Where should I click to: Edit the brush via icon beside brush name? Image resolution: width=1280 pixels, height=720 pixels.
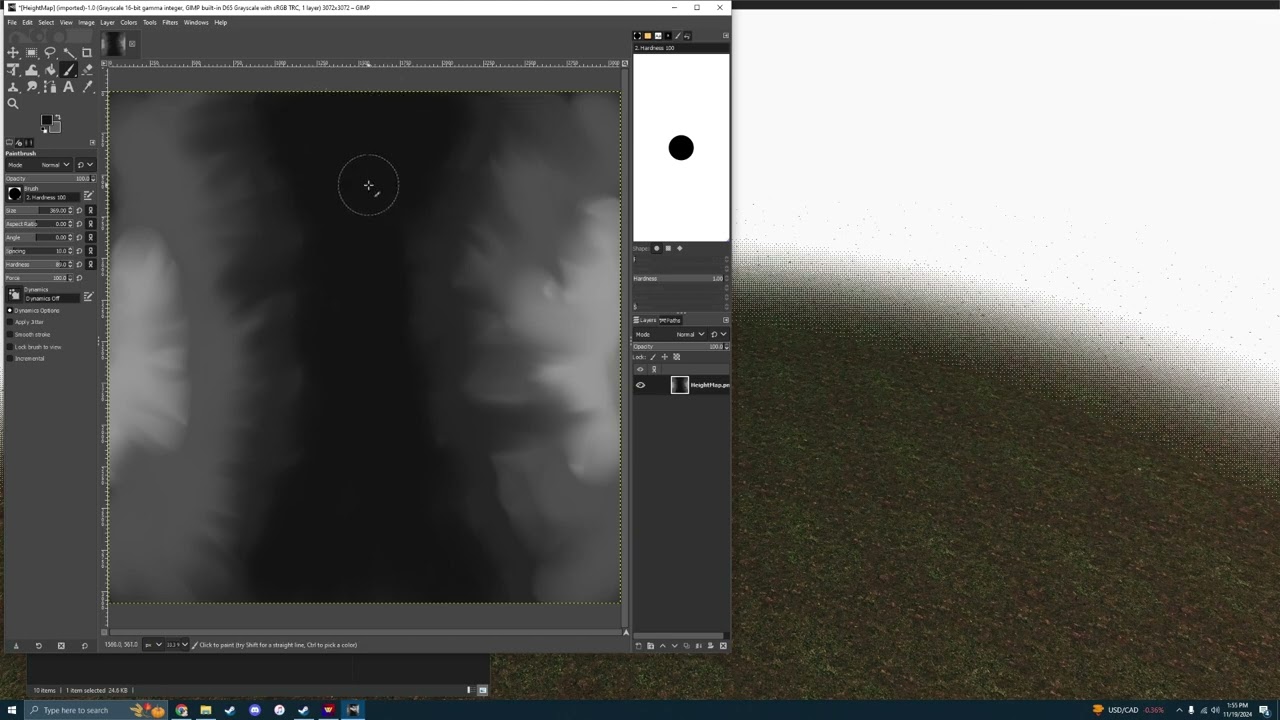(x=88, y=196)
